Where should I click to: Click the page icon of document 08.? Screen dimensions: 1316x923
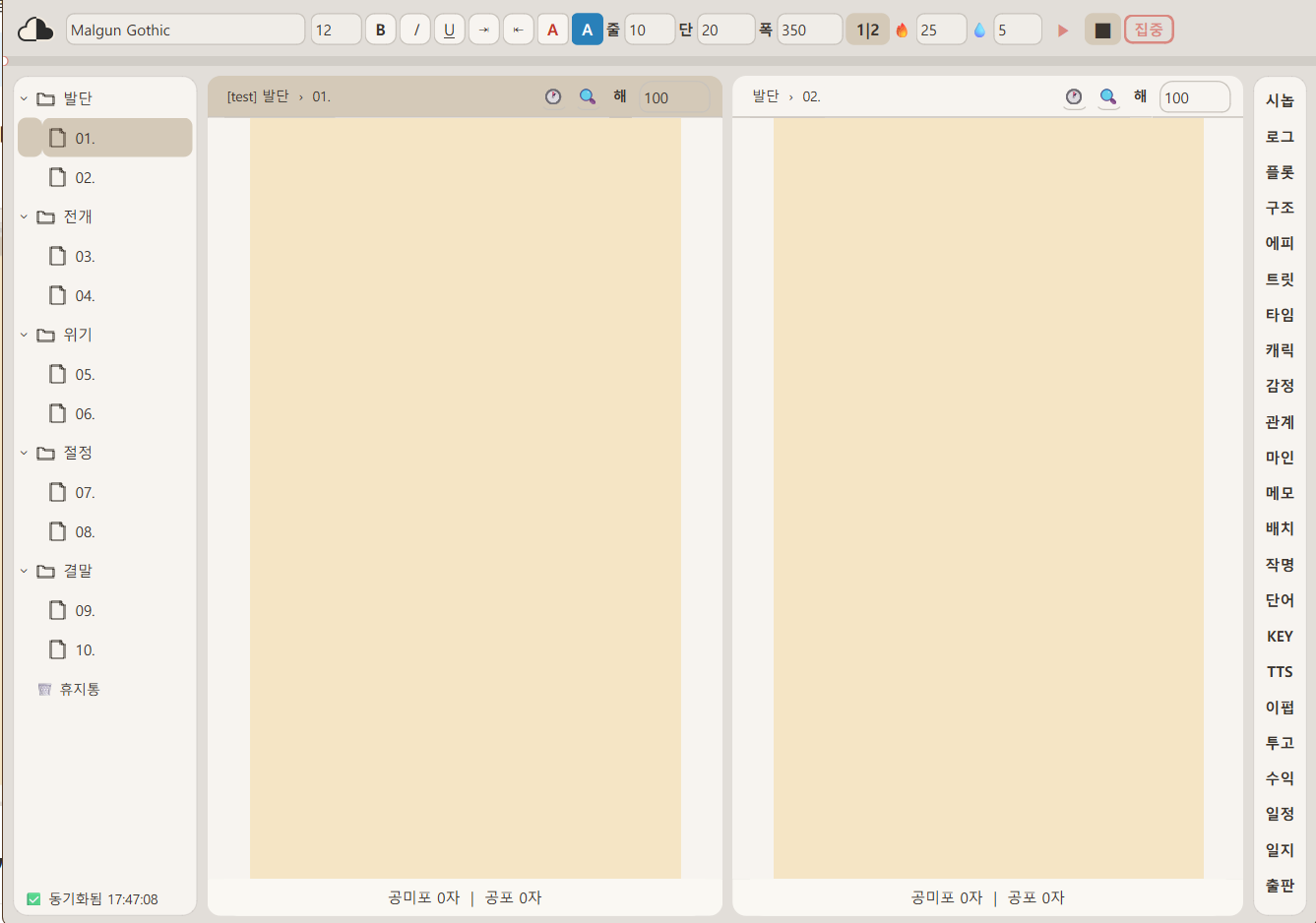[58, 531]
